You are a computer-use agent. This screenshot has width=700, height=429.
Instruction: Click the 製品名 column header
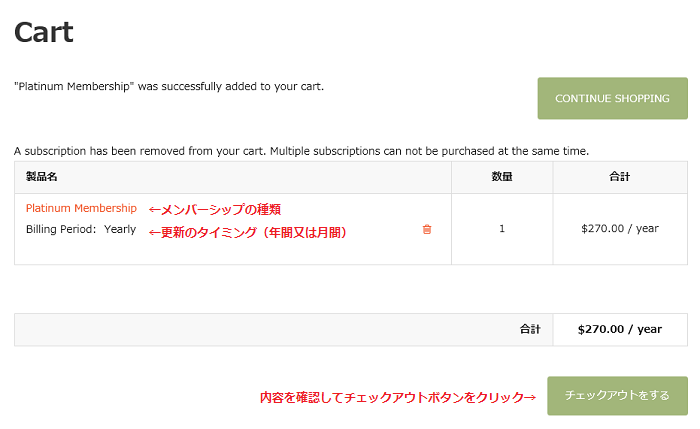pos(42,177)
